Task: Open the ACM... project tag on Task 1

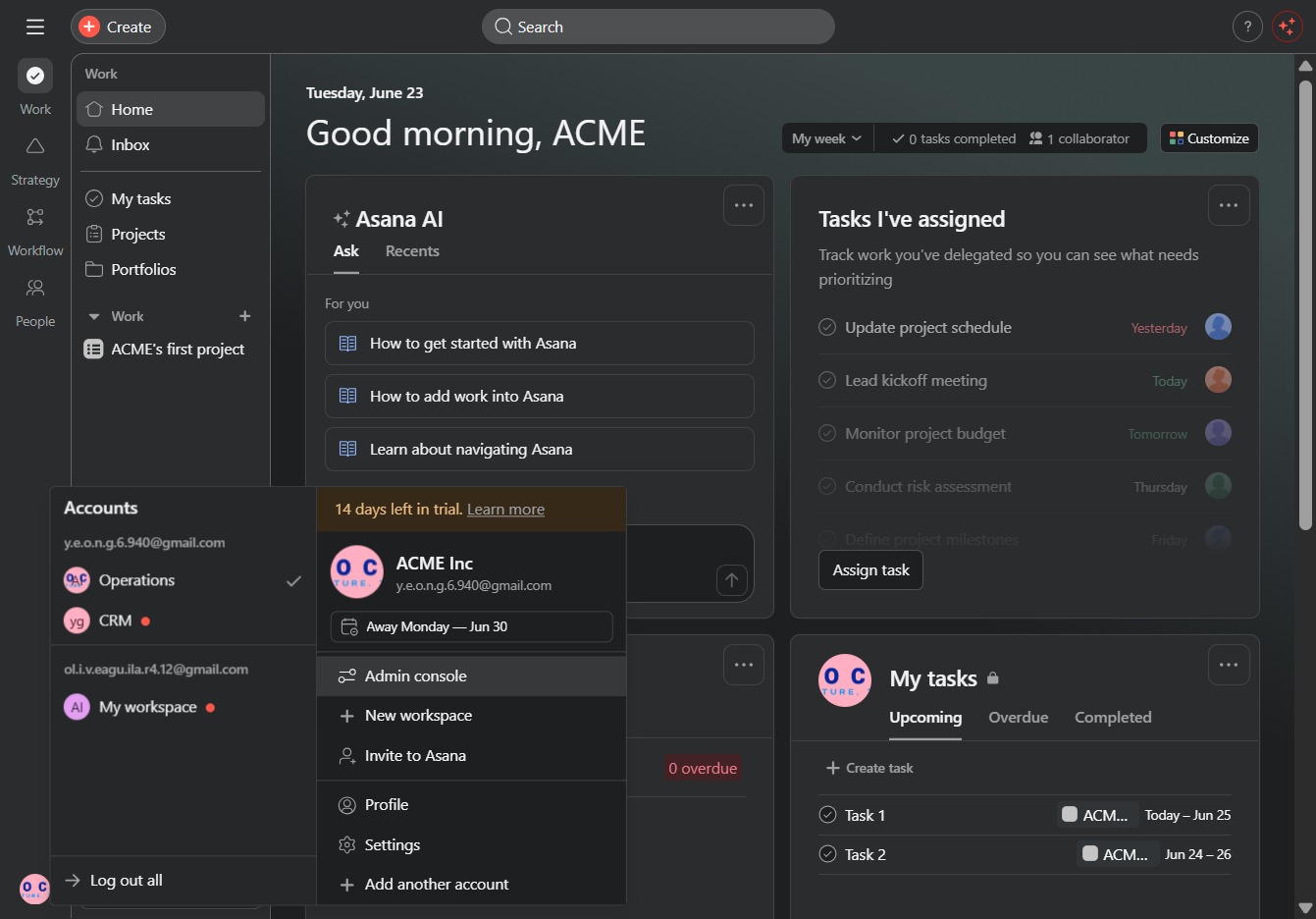Action: pos(1097,815)
